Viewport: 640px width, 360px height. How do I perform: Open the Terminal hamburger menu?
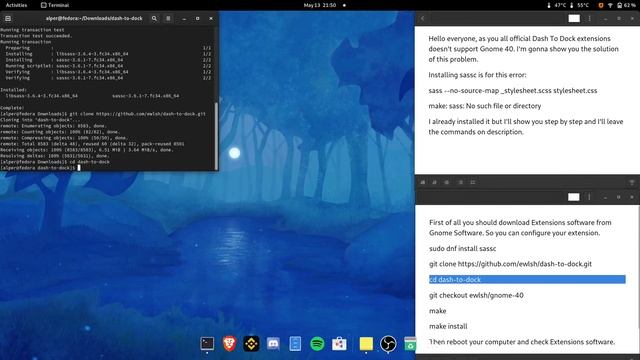pyautogui.click(x=168, y=18)
